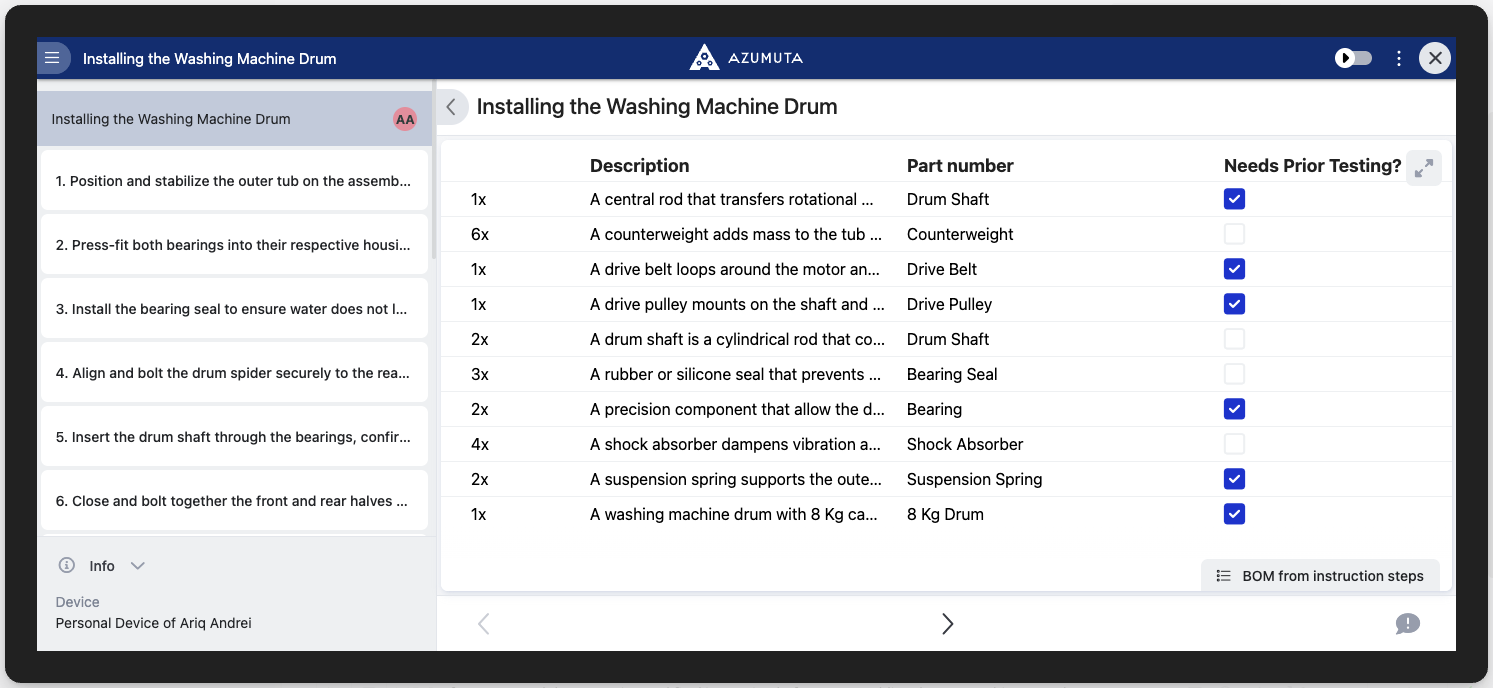Open step 6 about closing the drum halves

pyautogui.click(x=234, y=500)
